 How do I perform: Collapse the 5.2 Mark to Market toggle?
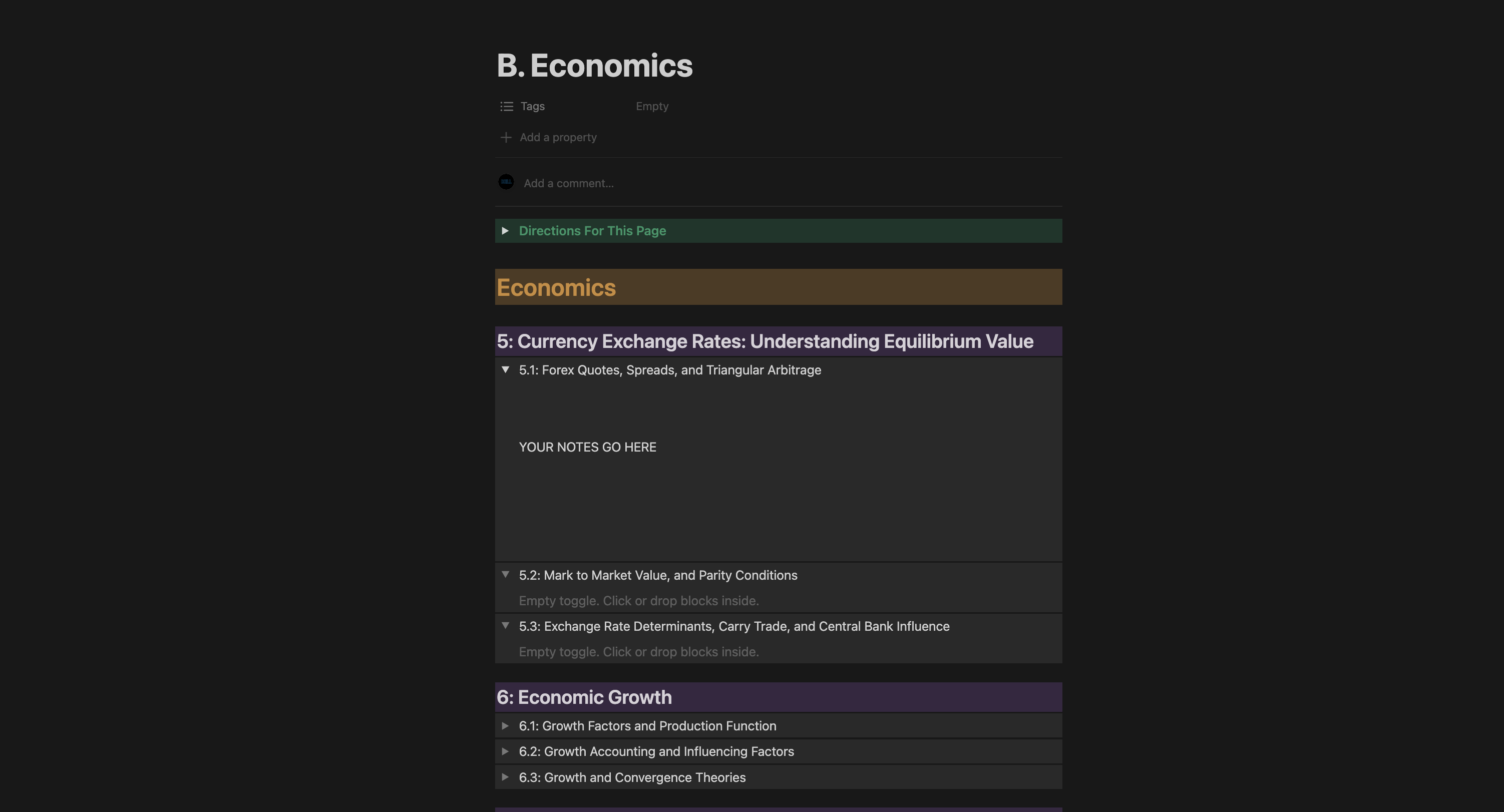506,574
